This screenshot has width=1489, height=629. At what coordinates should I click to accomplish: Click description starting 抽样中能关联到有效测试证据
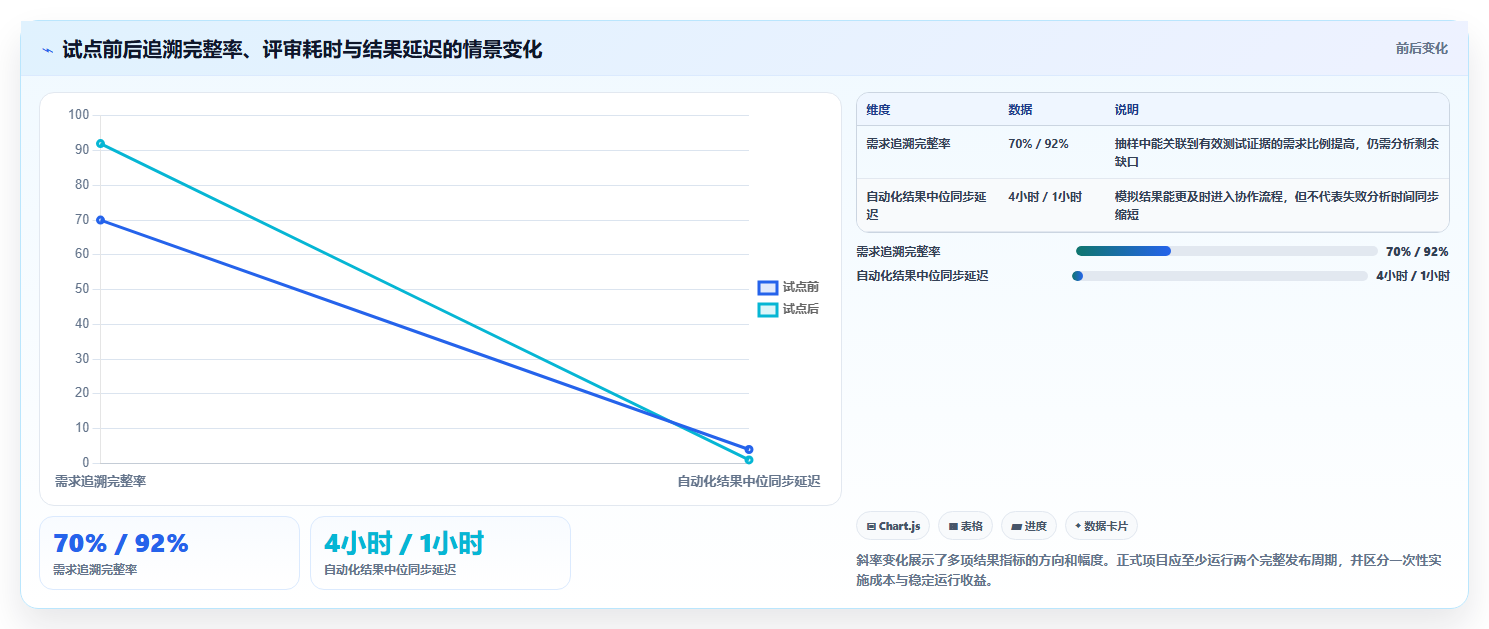coord(1277,153)
